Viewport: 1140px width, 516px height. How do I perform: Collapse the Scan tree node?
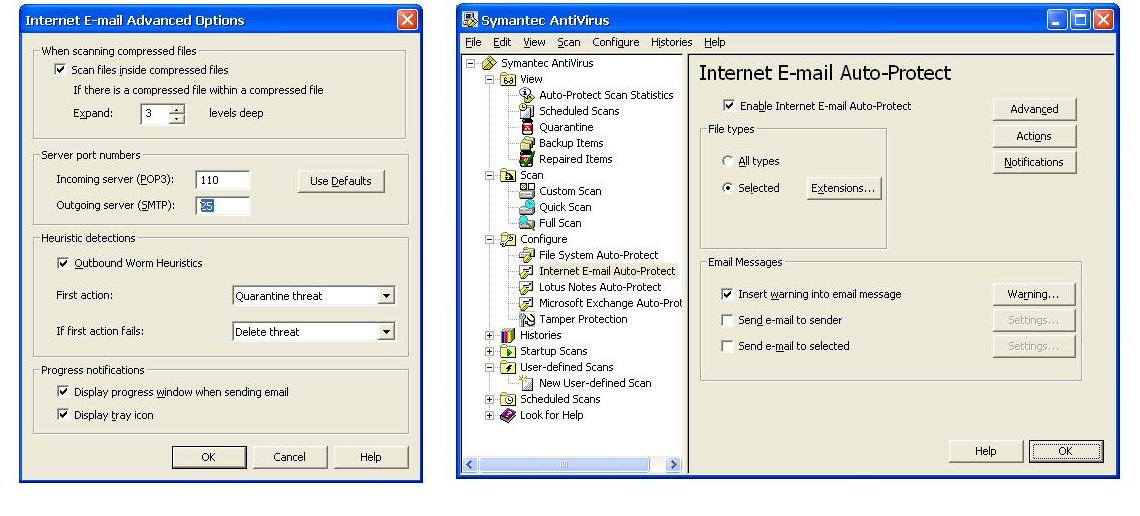pos(489,175)
